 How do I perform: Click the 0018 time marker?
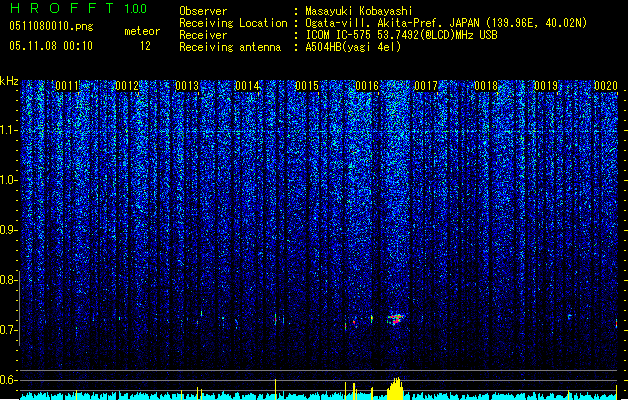(486, 86)
